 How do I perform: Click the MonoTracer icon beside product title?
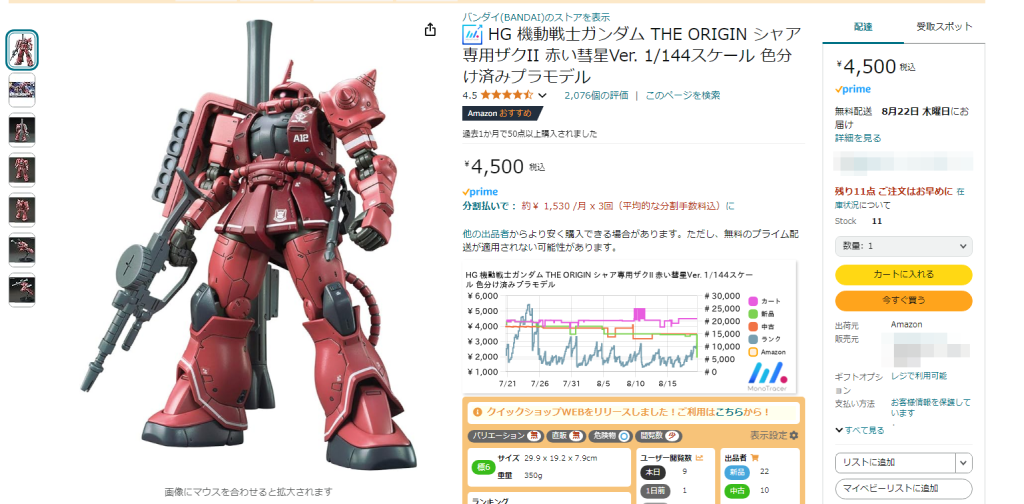[472, 35]
